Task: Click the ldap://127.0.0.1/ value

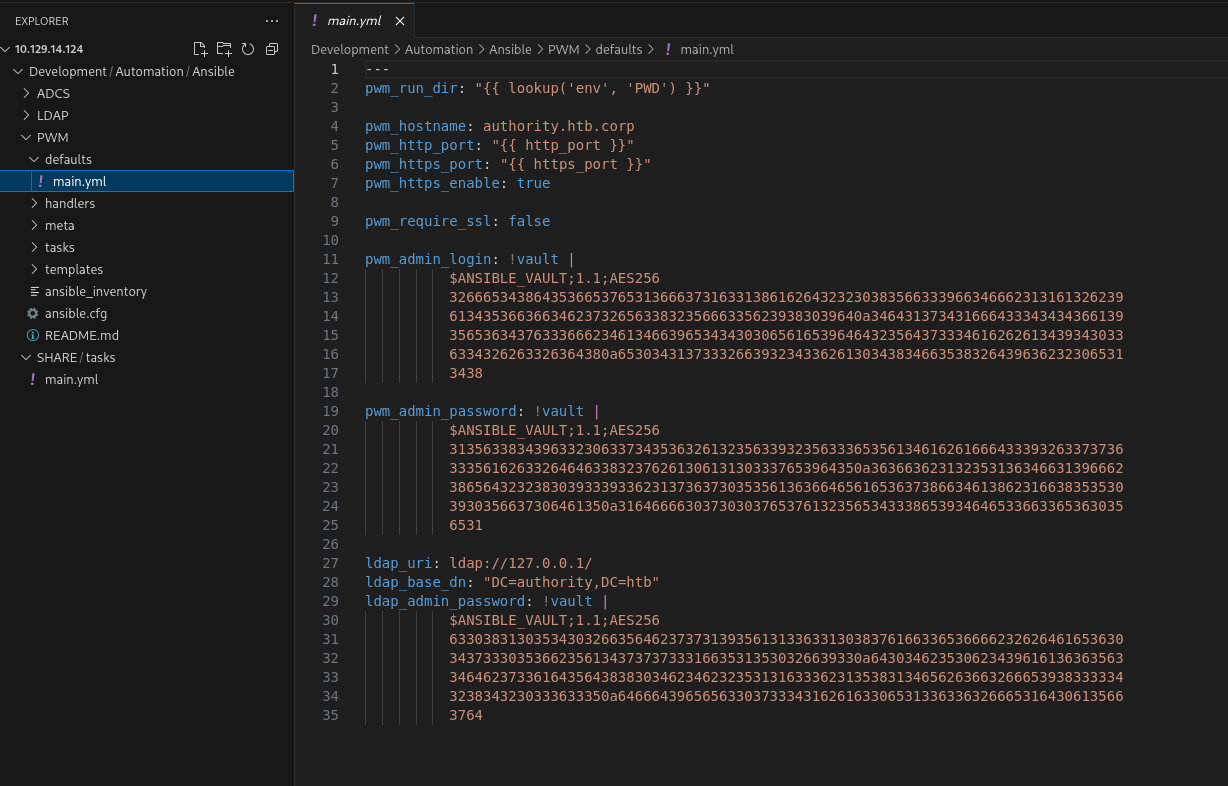Action: (x=520, y=563)
